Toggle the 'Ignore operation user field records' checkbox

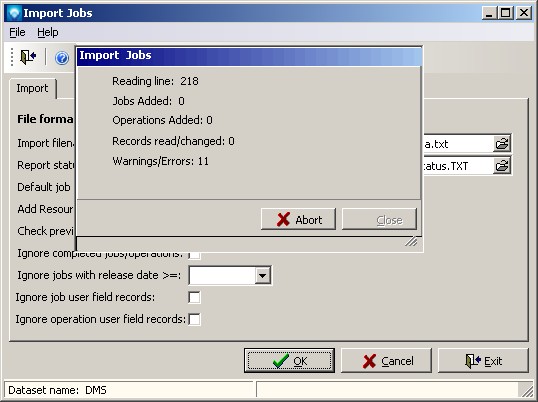click(x=194, y=319)
